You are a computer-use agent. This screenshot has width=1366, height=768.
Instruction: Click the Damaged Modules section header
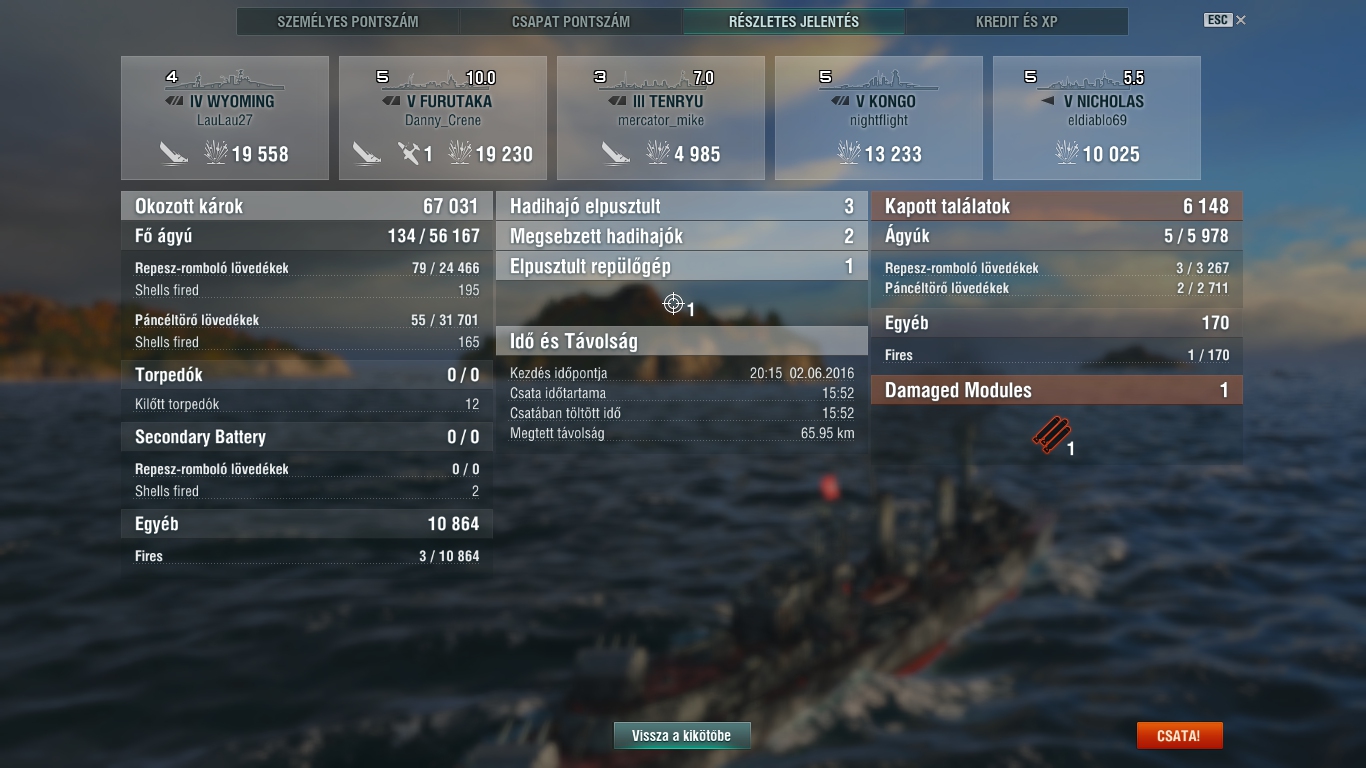[1057, 390]
